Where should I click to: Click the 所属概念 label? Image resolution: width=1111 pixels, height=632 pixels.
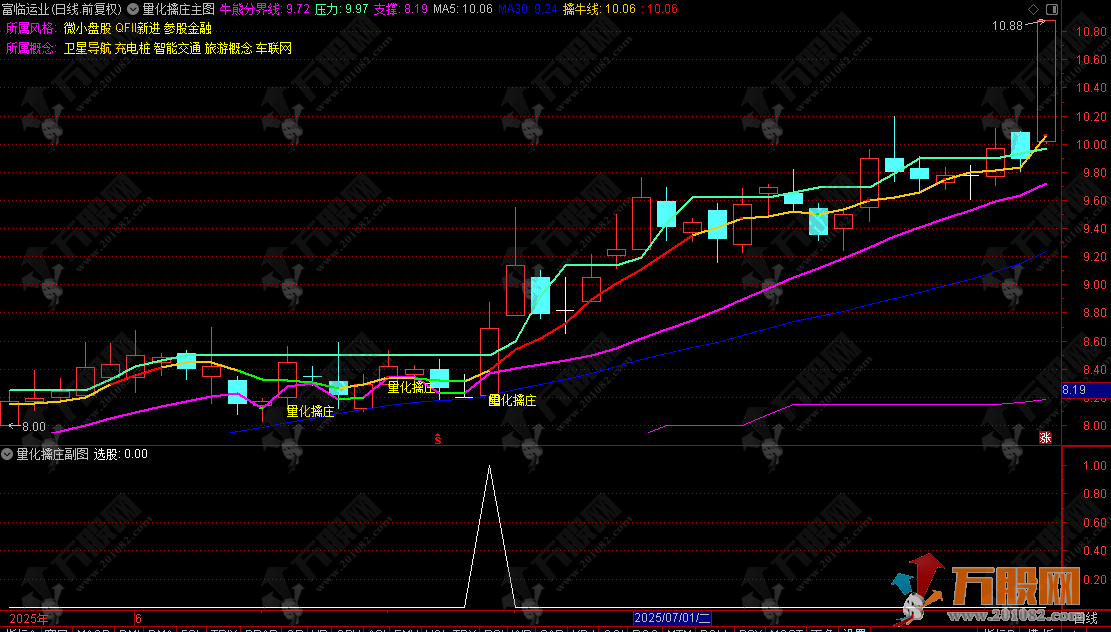(x=31, y=48)
